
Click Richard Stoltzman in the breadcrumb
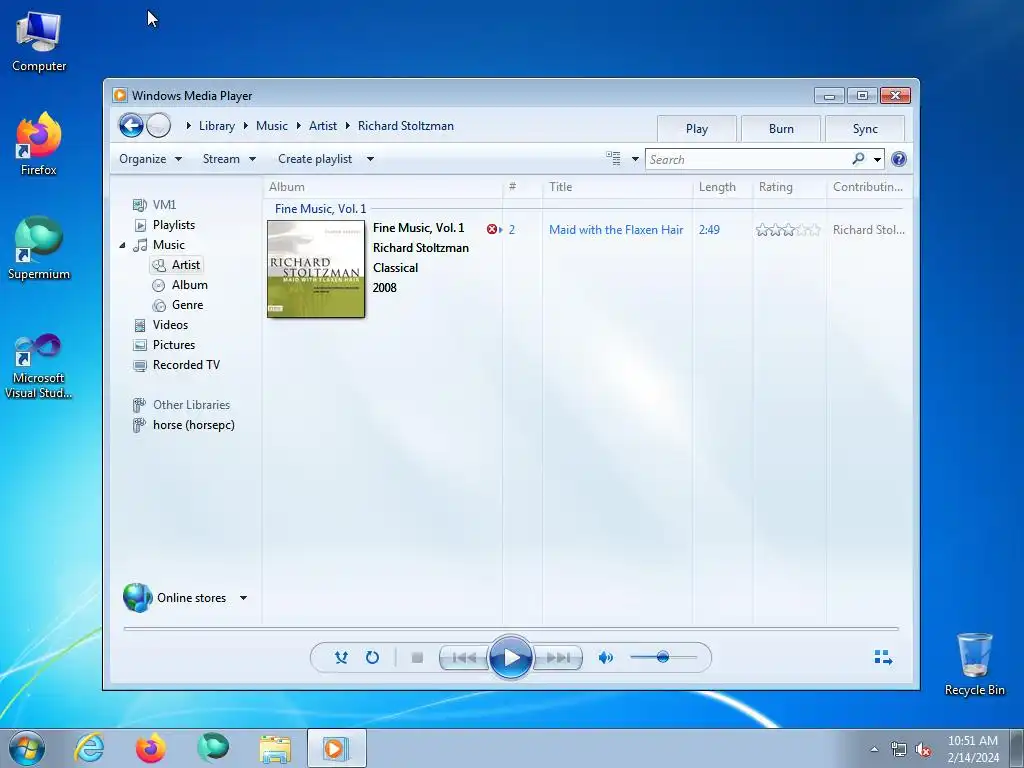(406, 126)
